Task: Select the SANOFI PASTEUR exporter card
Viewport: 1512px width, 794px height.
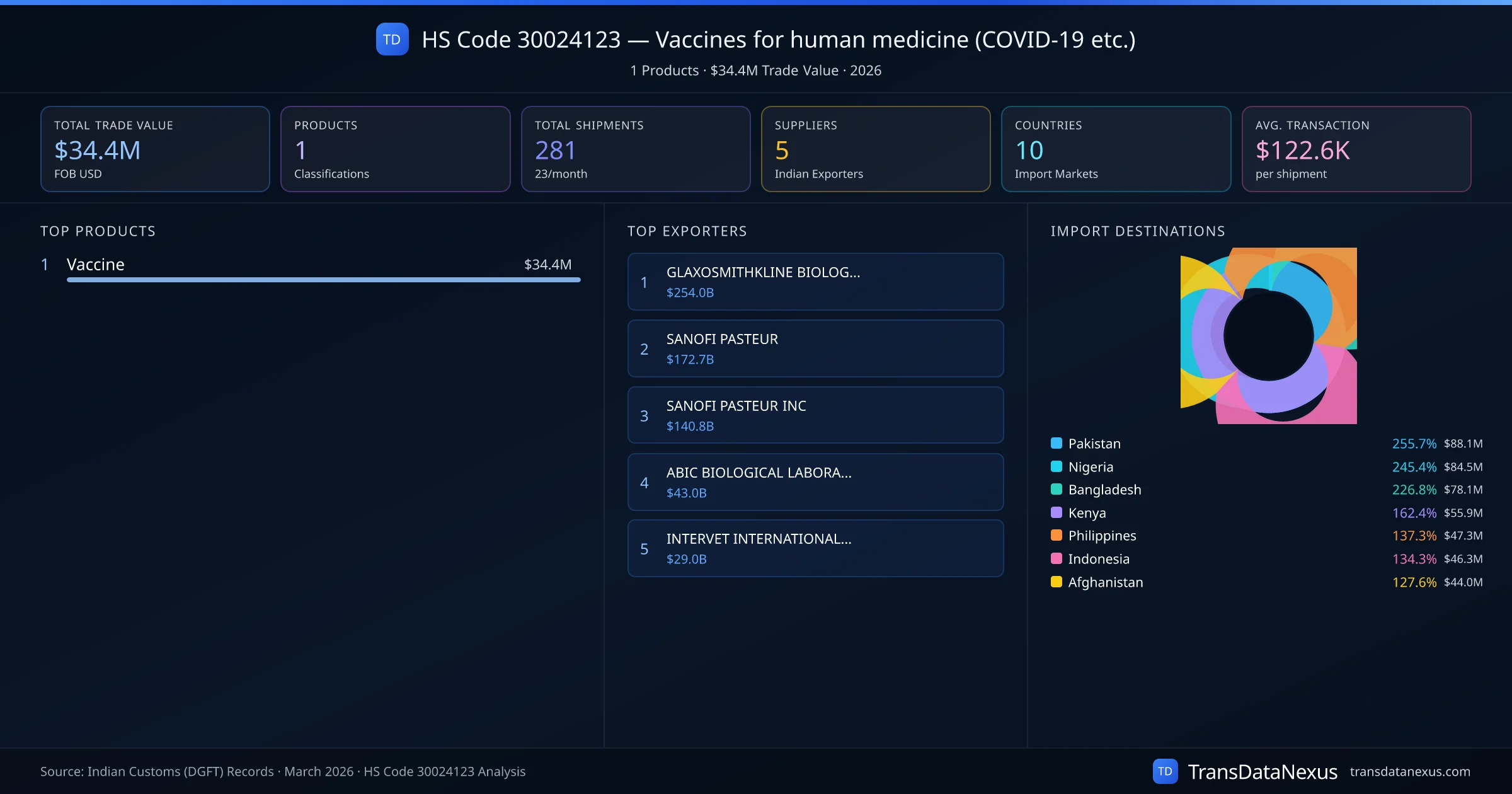Action: [815, 348]
